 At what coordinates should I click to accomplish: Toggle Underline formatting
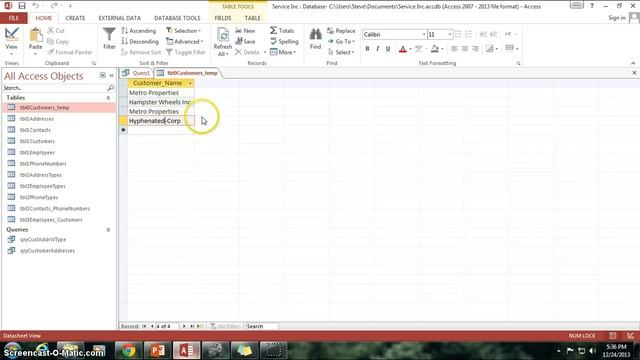point(388,49)
